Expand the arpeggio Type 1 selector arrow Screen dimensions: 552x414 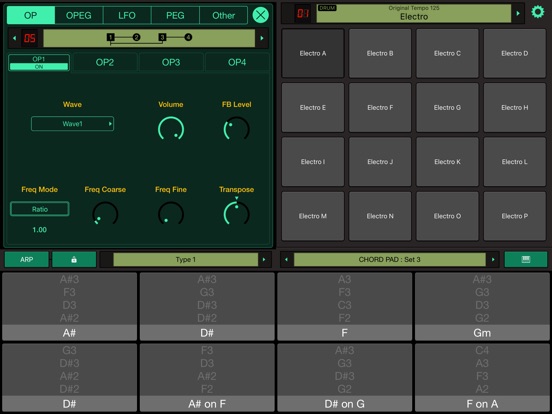point(264,259)
